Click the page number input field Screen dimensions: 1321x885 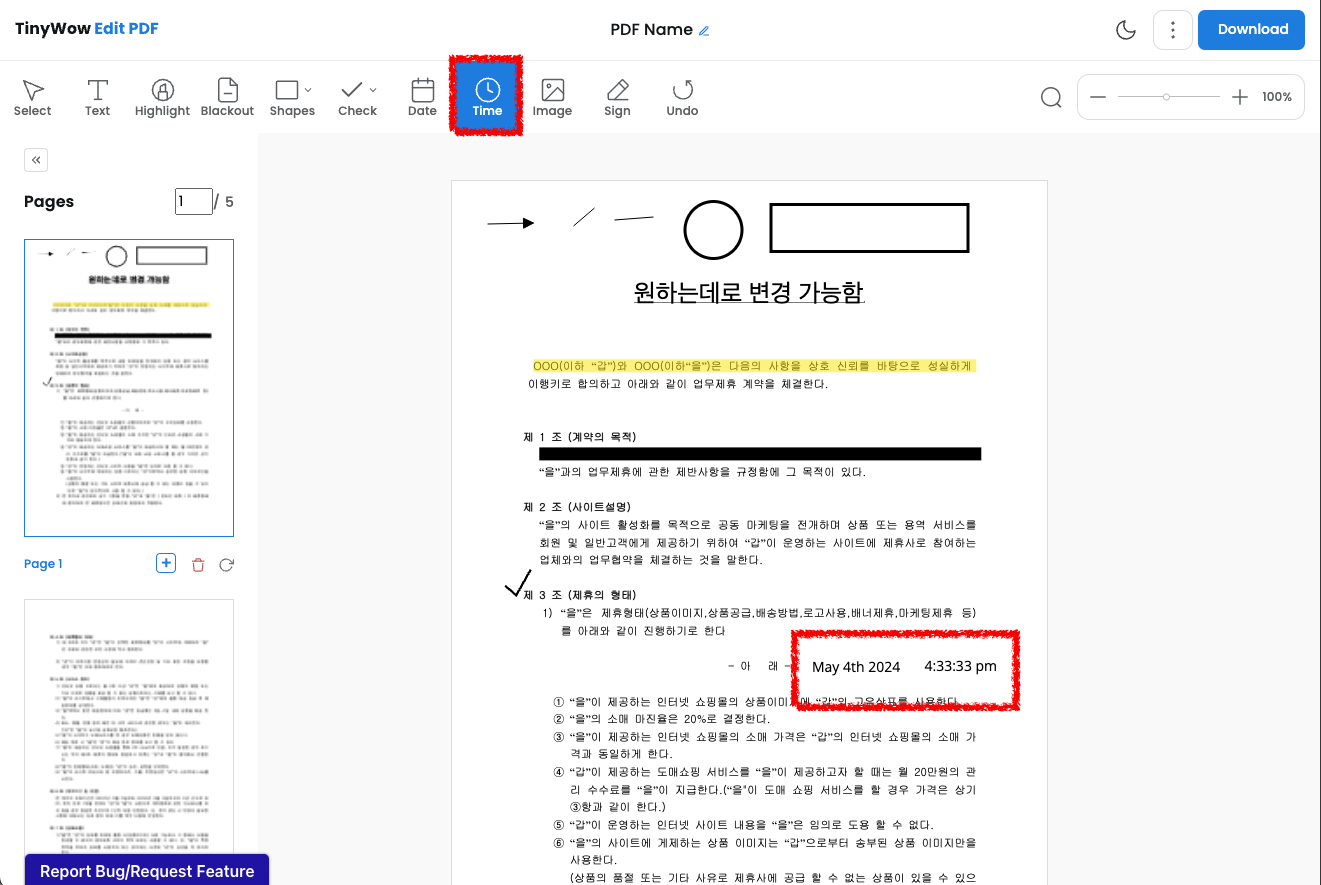pyautogui.click(x=194, y=200)
